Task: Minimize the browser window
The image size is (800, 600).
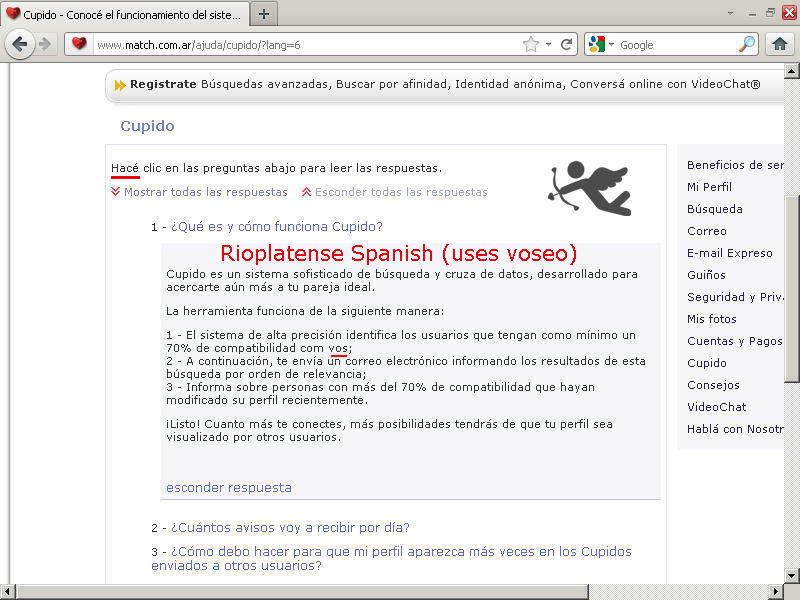Action: pyautogui.click(x=752, y=14)
